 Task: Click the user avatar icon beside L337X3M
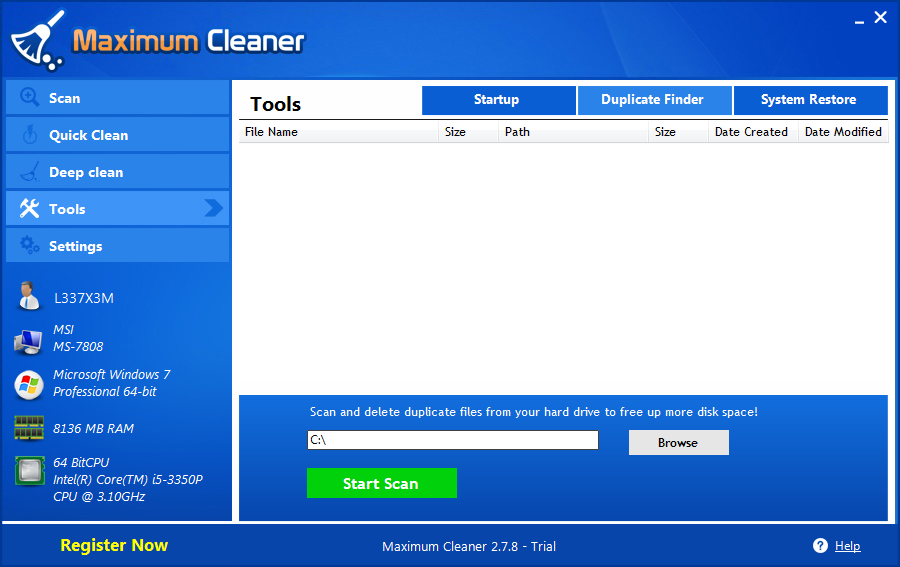pos(28,296)
